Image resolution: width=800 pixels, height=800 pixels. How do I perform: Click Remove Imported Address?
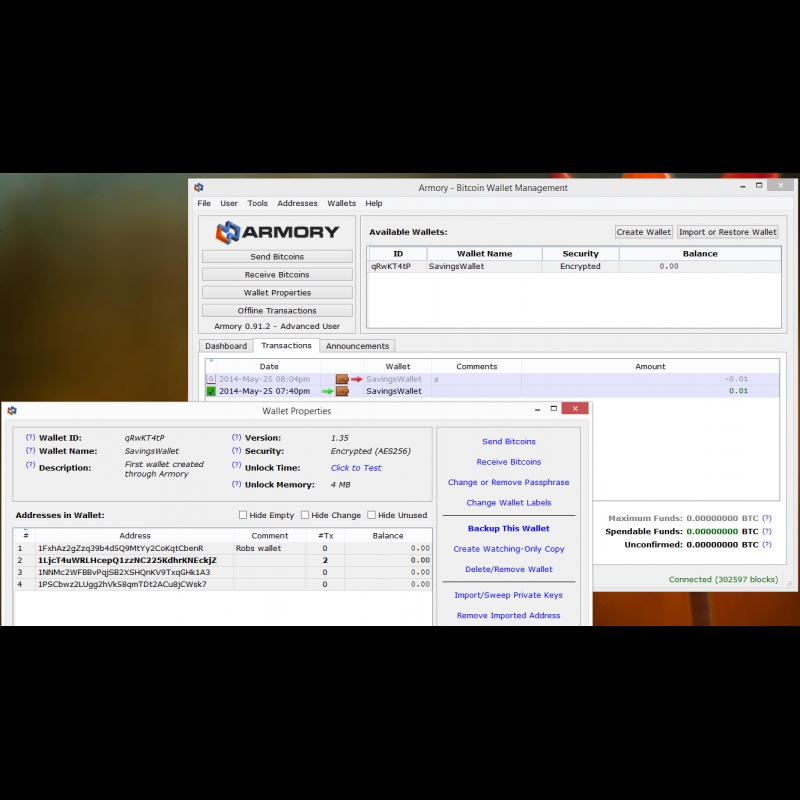[509, 615]
